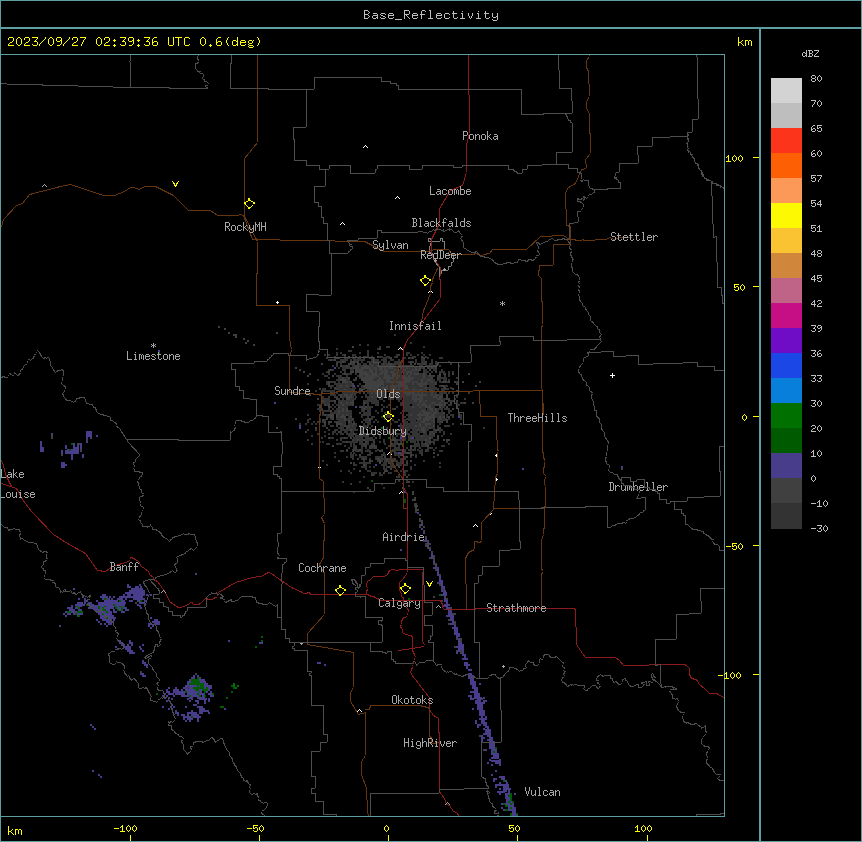Click the Blackfalds city label
The height and width of the screenshot is (842, 862).
(441, 223)
